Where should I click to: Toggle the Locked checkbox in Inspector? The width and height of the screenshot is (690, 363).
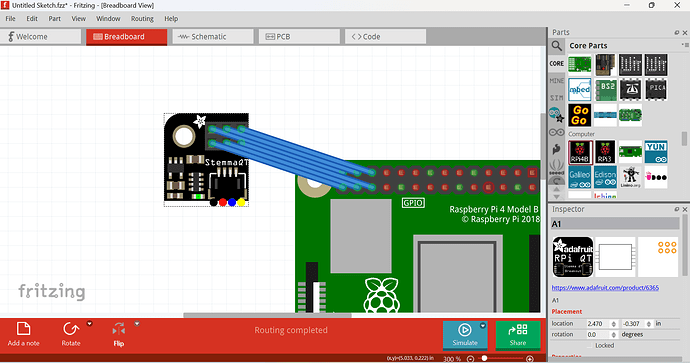tap(590, 346)
